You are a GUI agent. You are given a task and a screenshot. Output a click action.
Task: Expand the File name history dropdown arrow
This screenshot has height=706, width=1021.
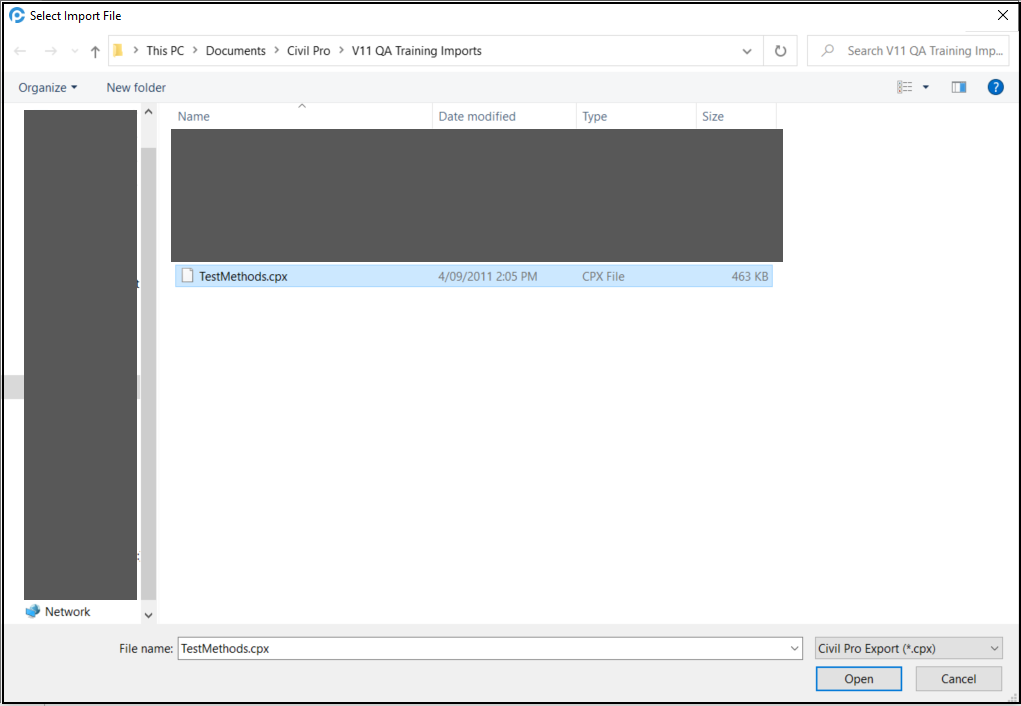coord(794,648)
